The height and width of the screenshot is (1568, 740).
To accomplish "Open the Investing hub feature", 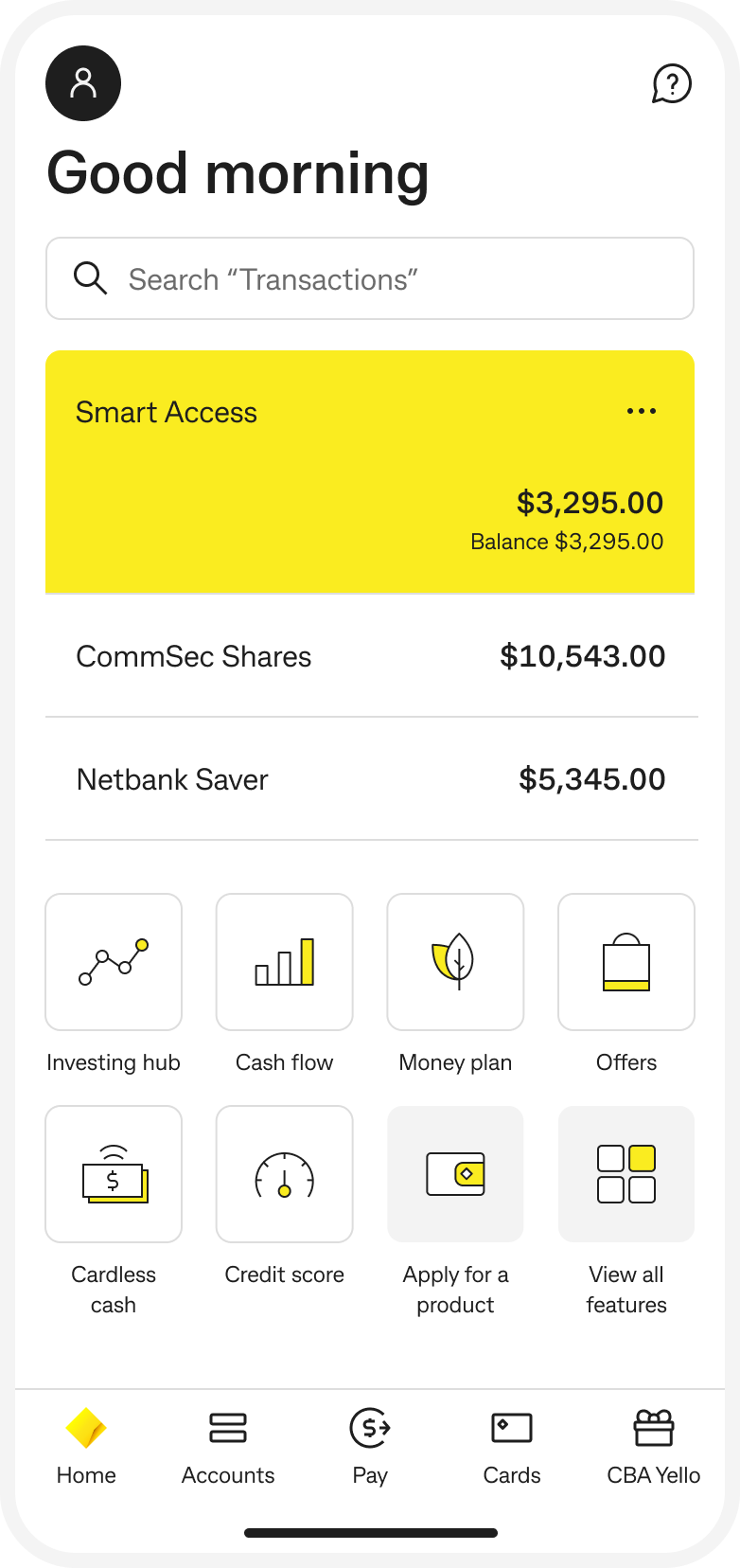I will click(x=114, y=962).
